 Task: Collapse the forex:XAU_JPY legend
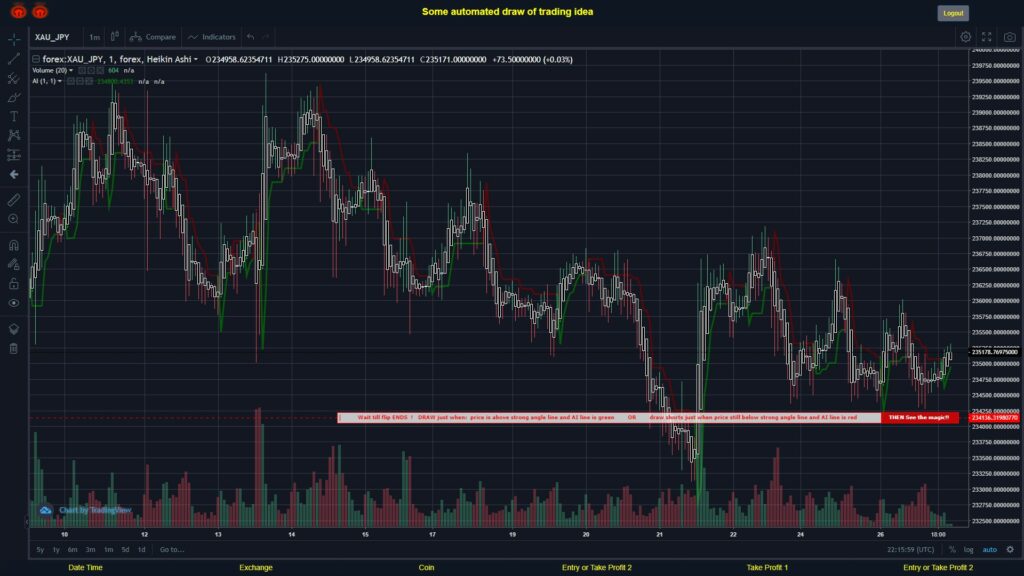click(x=36, y=59)
